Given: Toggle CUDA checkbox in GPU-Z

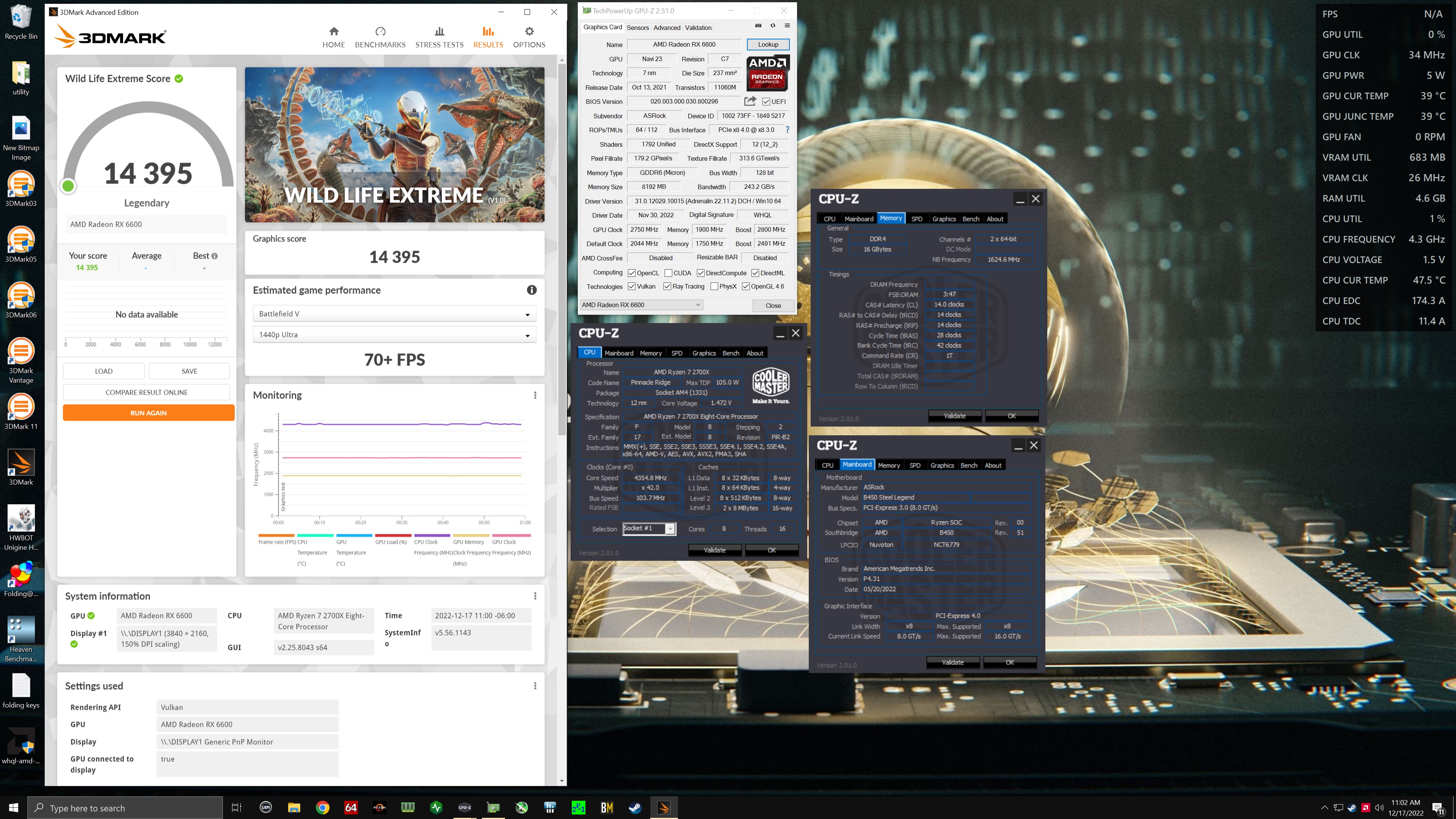Looking at the screenshot, I should coord(668,273).
